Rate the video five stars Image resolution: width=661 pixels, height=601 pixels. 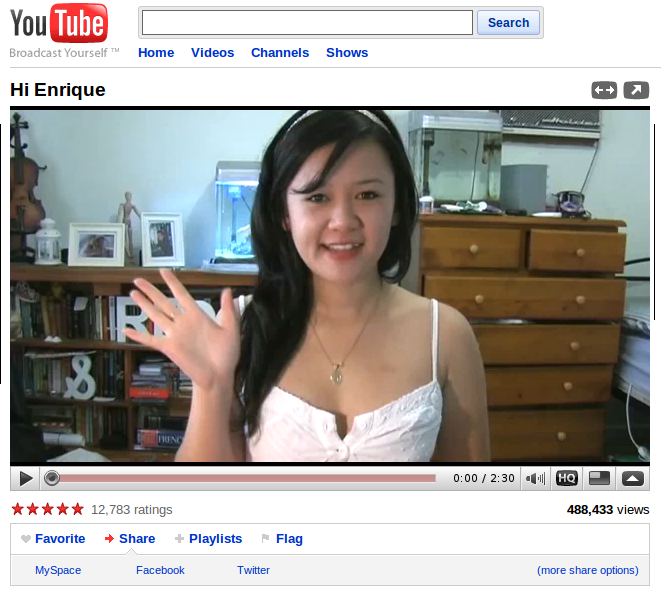click(x=77, y=509)
